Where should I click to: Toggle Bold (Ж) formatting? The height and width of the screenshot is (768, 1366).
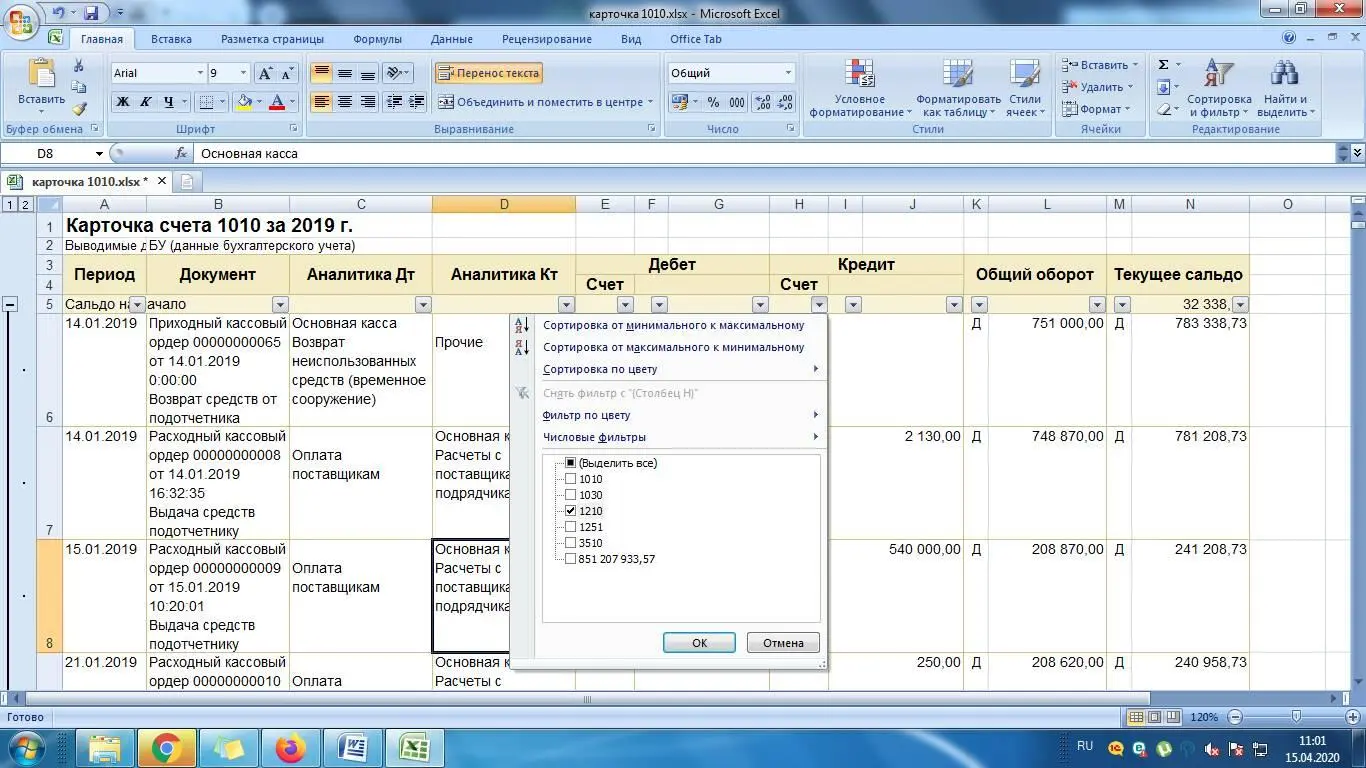122,102
